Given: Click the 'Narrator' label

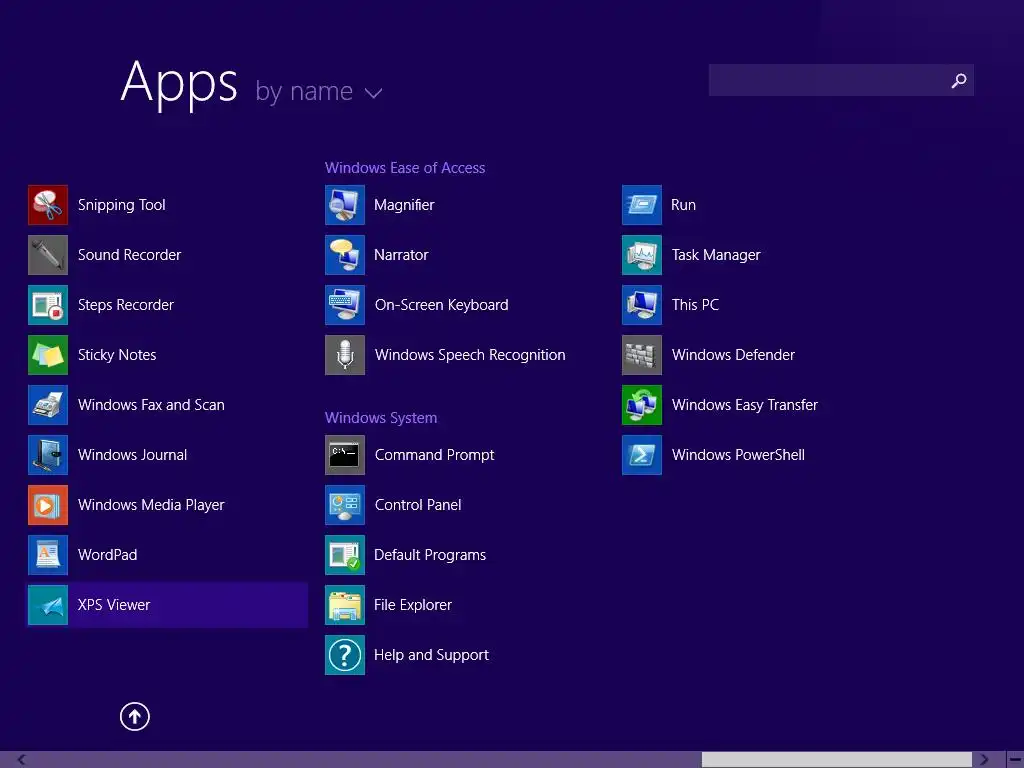Looking at the screenshot, I should pyautogui.click(x=401, y=255).
